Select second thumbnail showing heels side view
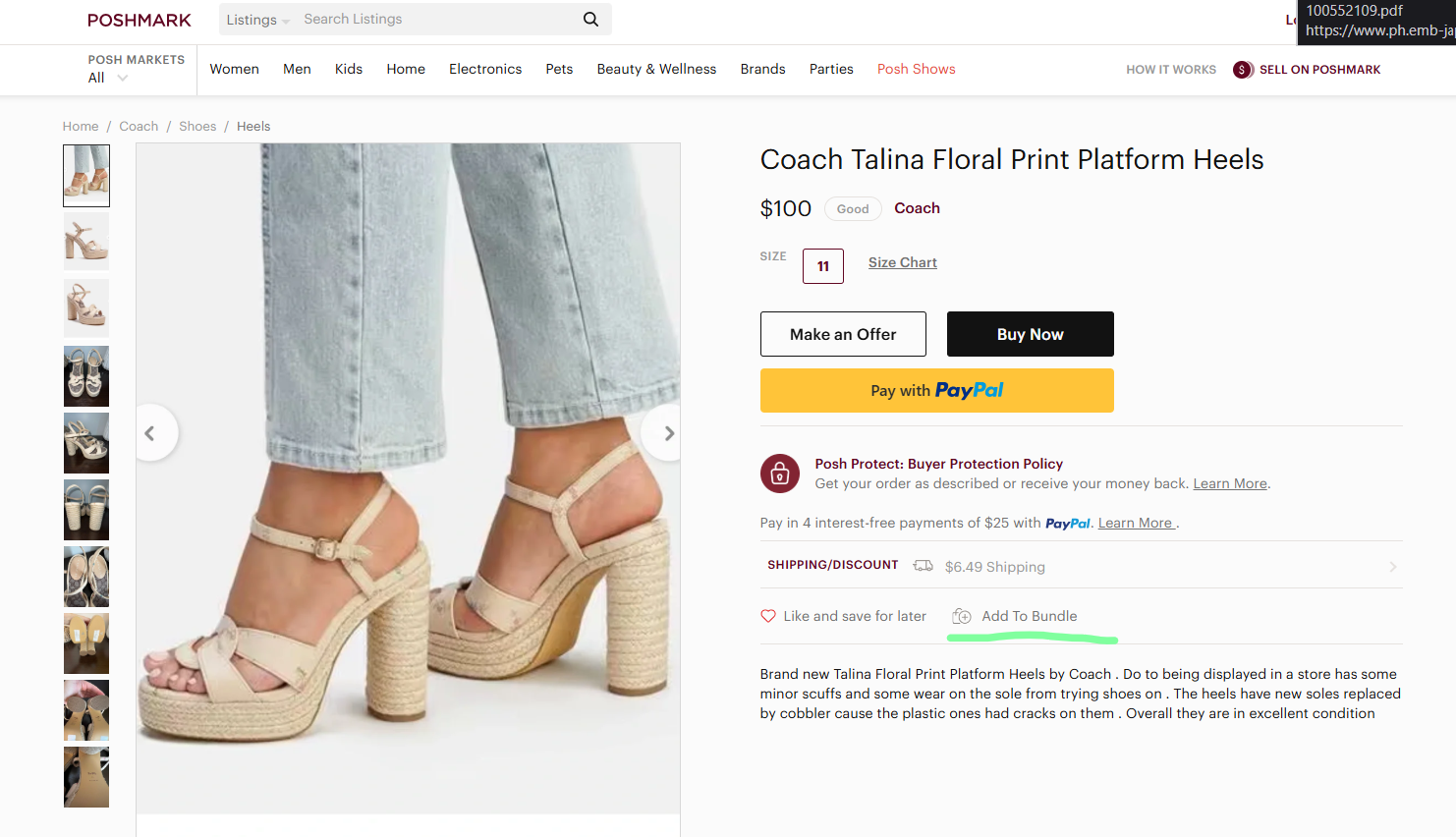 [x=86, y=242]
